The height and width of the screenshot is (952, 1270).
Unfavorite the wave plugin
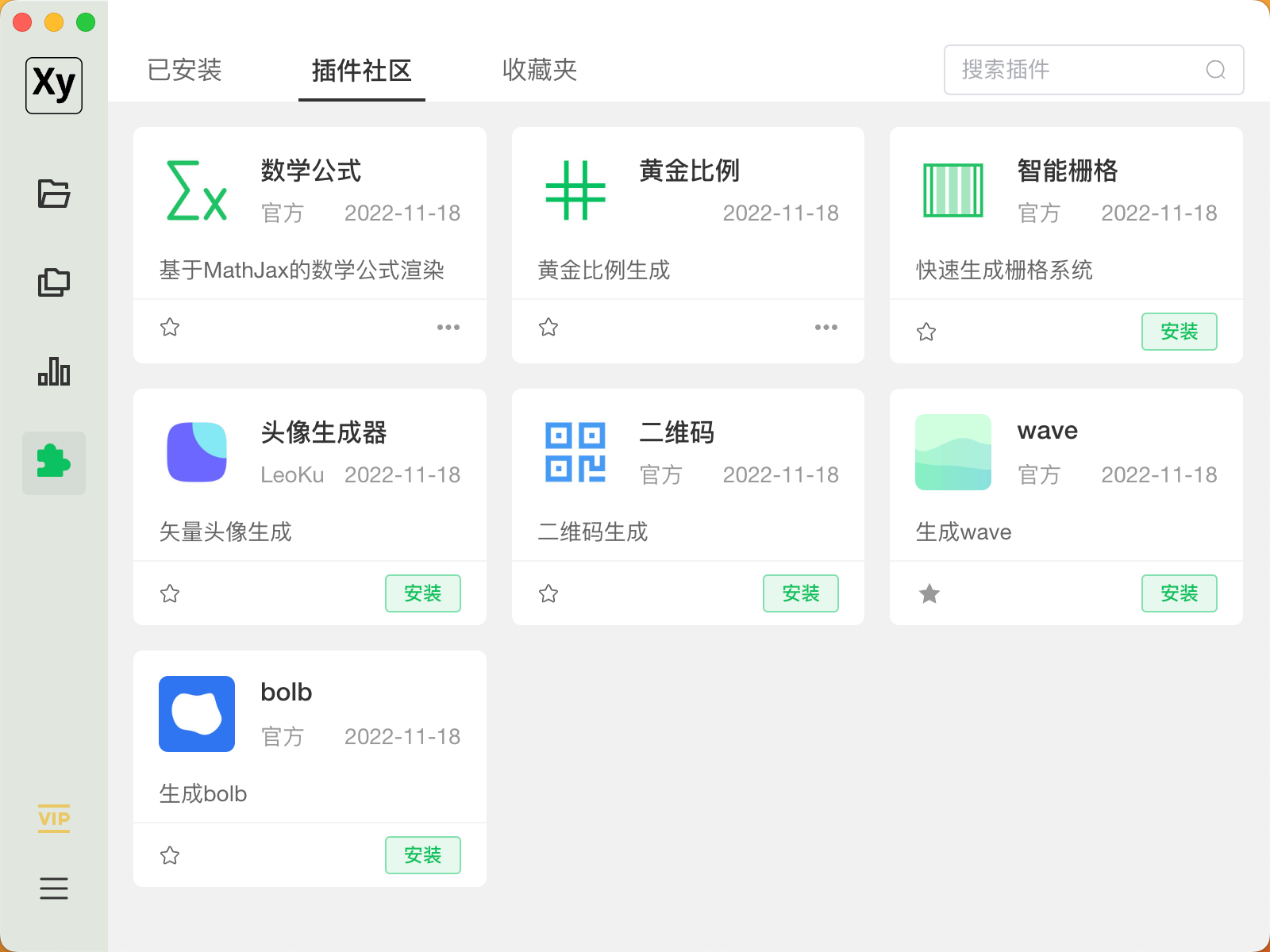[x=929, y=593]
